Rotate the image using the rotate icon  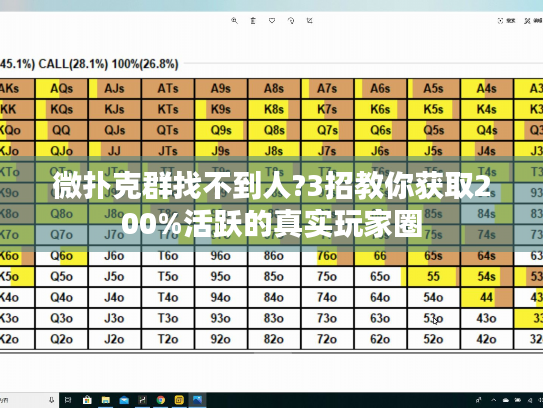click(x=291, y=21)
